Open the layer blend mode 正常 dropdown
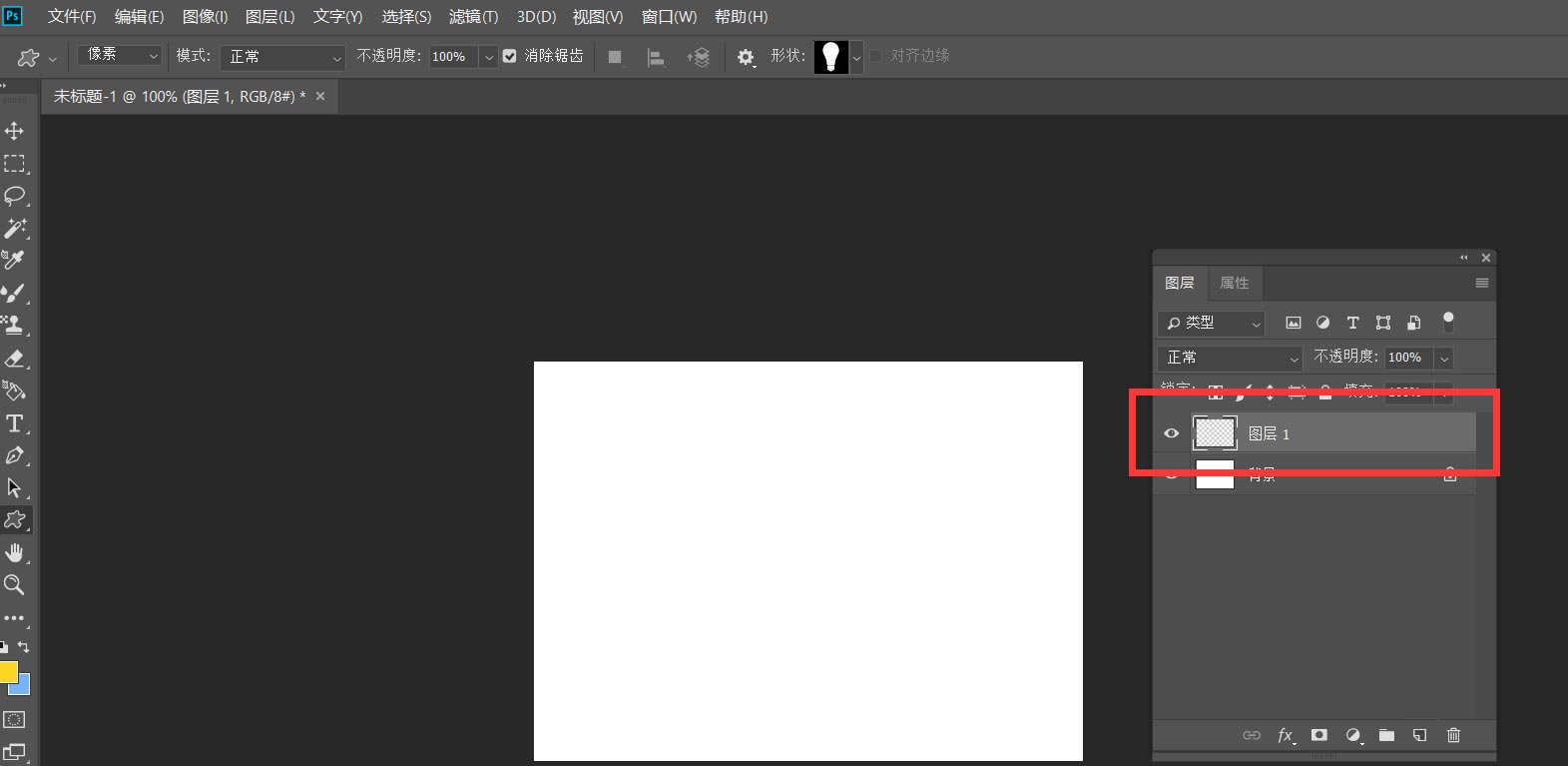 click(1231, 358)
